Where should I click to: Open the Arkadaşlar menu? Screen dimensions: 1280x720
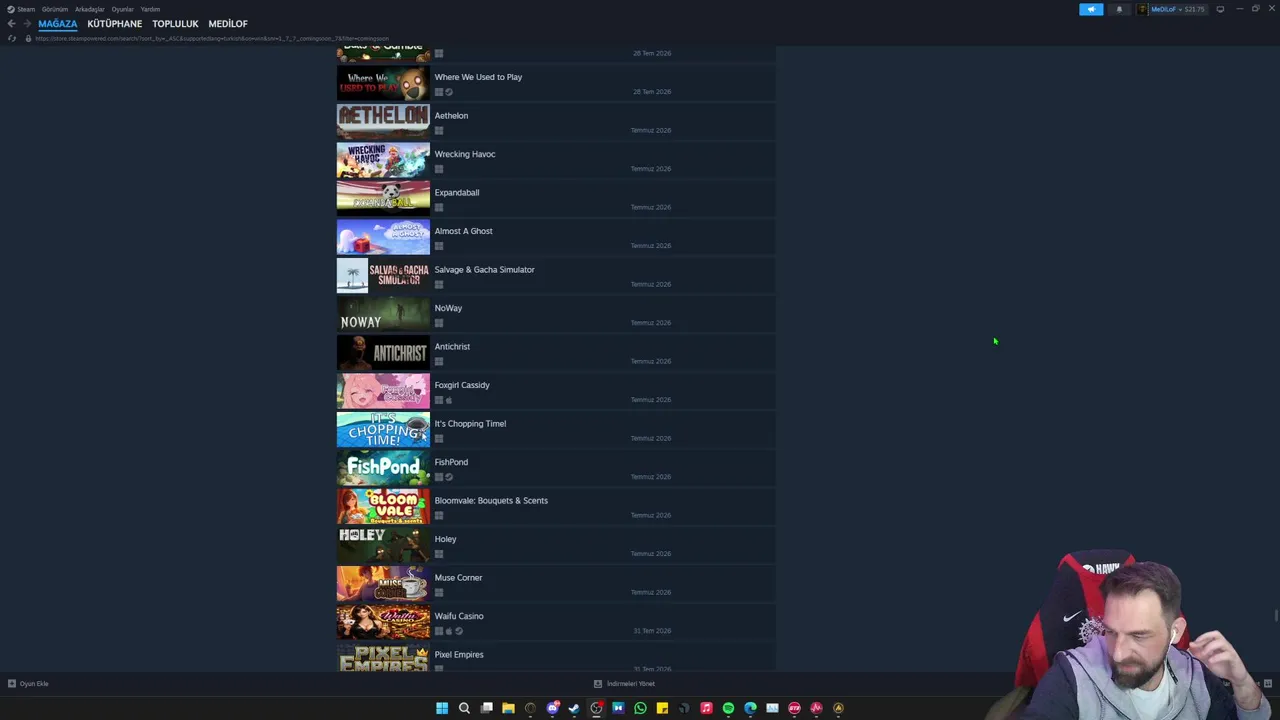(x=89, y=9)
